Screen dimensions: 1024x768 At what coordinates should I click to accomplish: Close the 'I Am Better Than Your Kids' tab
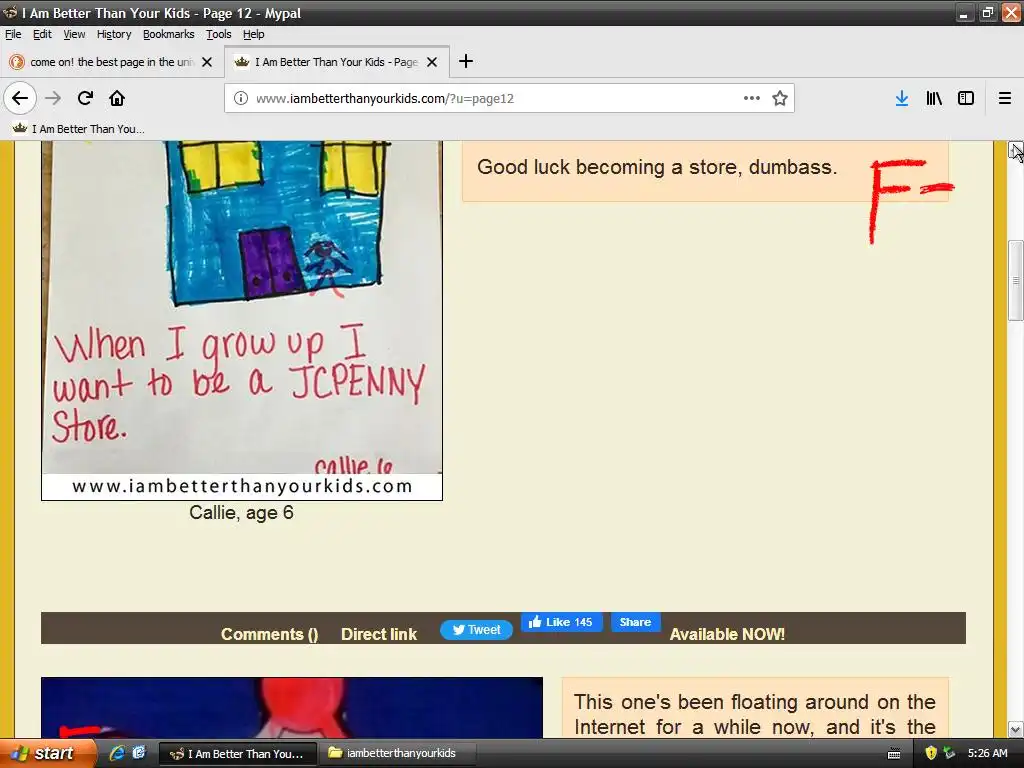point(432,62)
